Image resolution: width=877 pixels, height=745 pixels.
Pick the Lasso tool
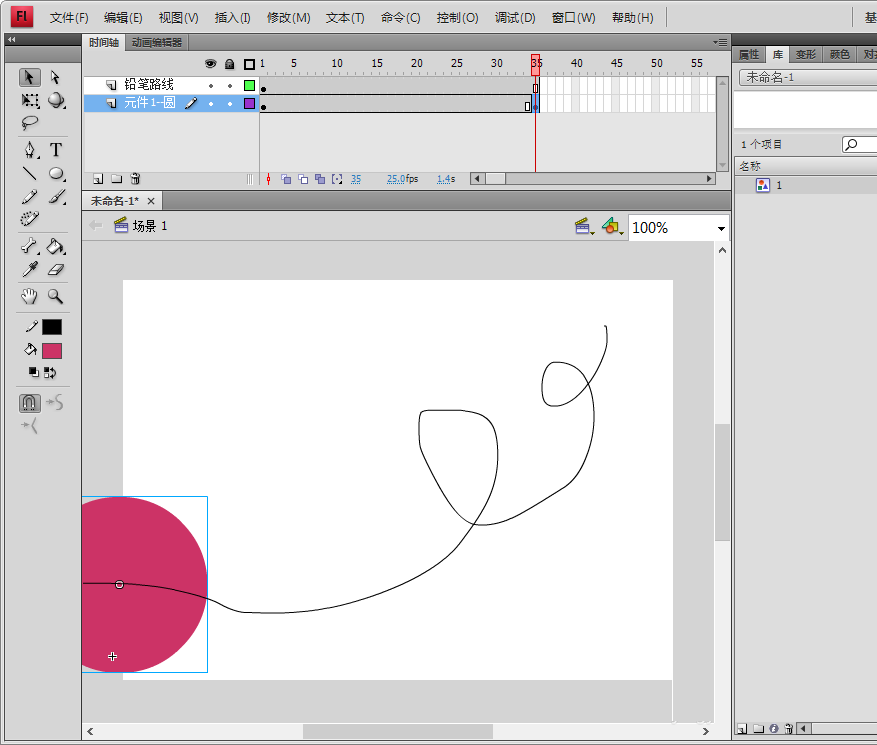tap(30, 123)
